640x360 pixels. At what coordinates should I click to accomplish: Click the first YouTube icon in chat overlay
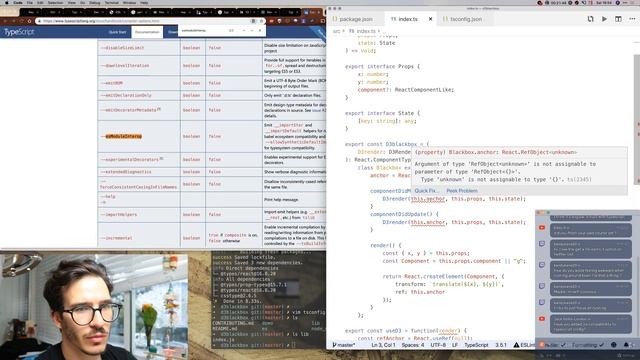pos(542,228)
